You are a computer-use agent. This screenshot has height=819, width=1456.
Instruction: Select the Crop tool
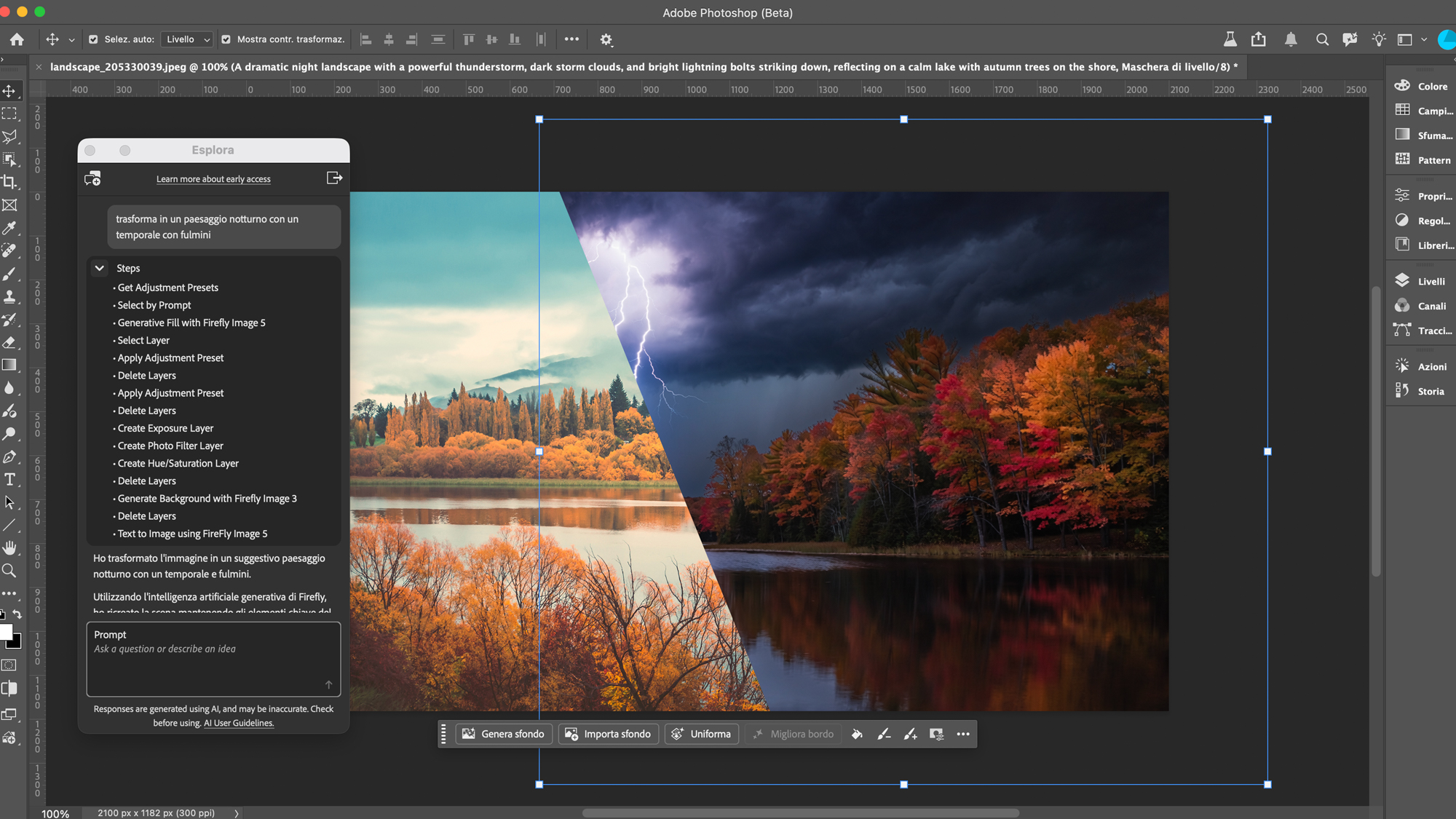point(9,182)
